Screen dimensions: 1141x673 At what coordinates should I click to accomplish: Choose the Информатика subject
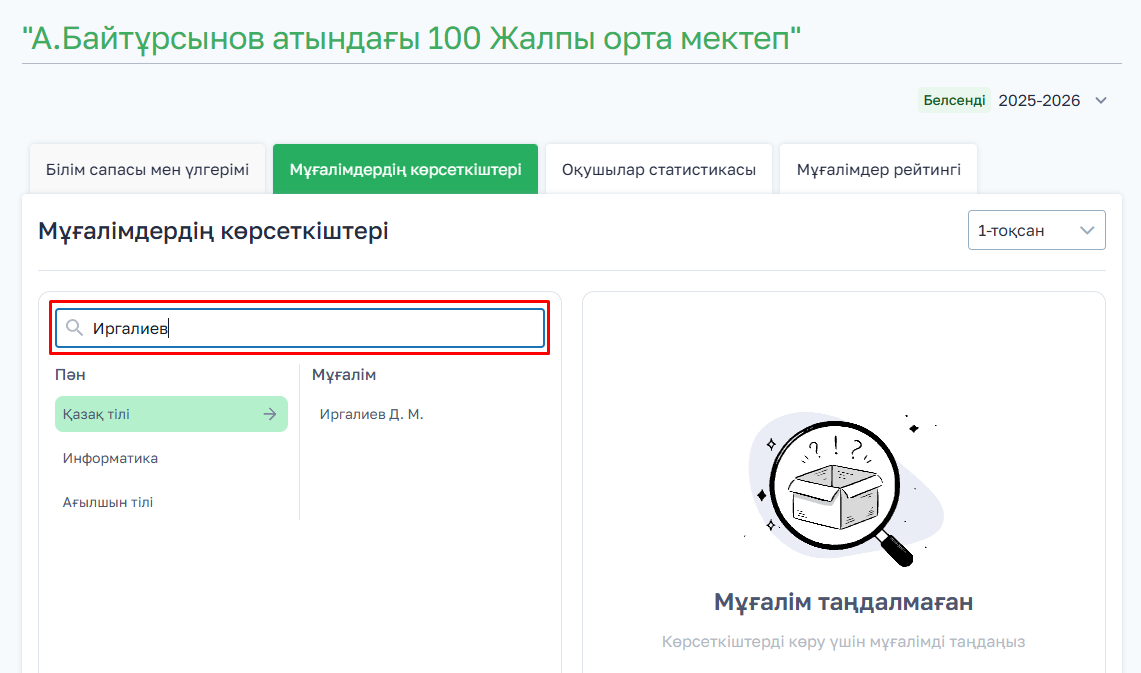click(x=111, y=458)
